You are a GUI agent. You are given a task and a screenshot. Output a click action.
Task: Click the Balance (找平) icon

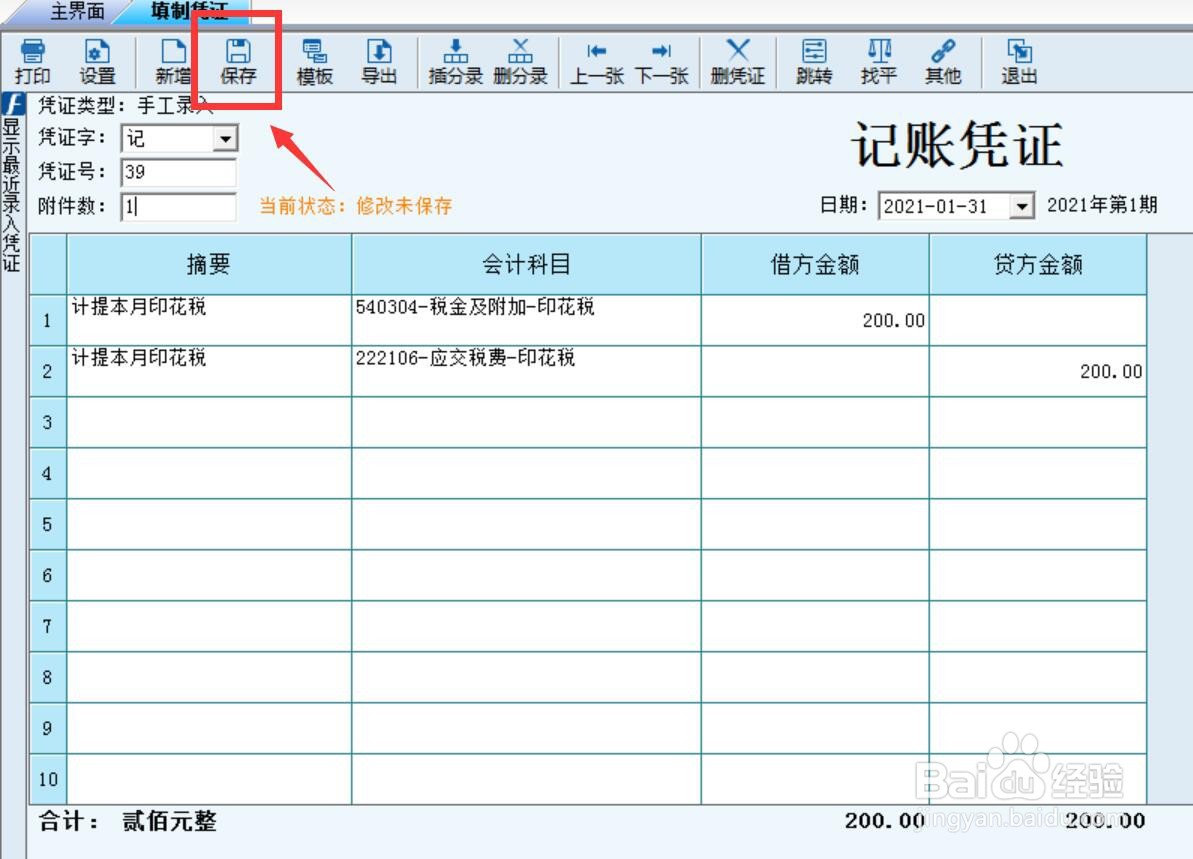879,62
